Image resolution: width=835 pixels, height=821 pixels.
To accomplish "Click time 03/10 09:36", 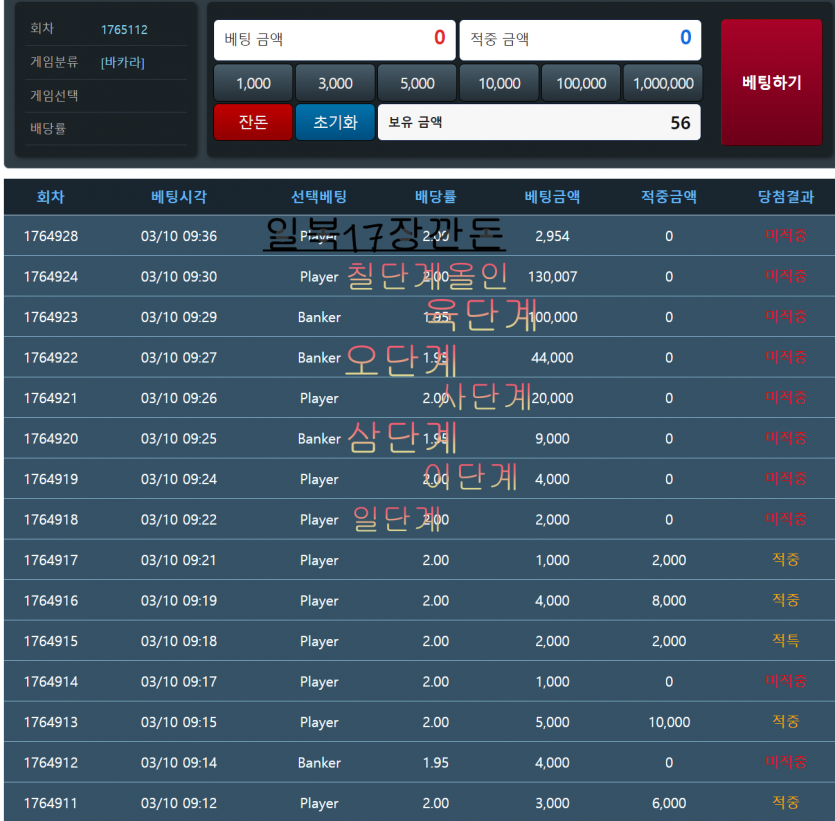I will pos(179,236).
